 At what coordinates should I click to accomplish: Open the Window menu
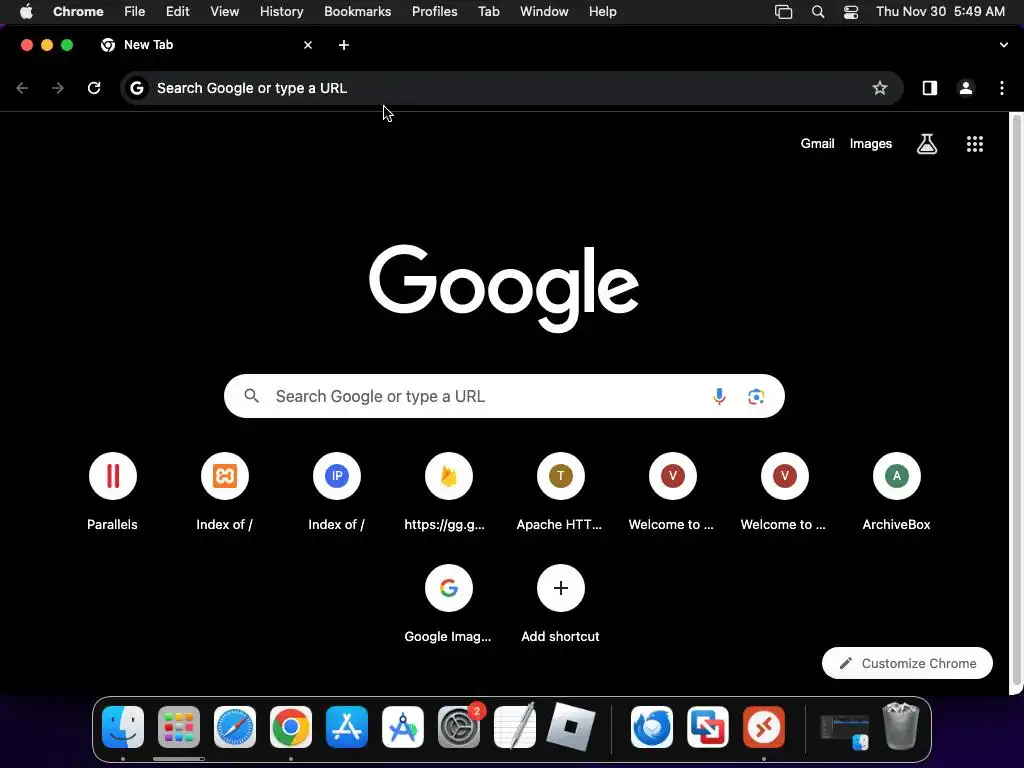point(544,12)
